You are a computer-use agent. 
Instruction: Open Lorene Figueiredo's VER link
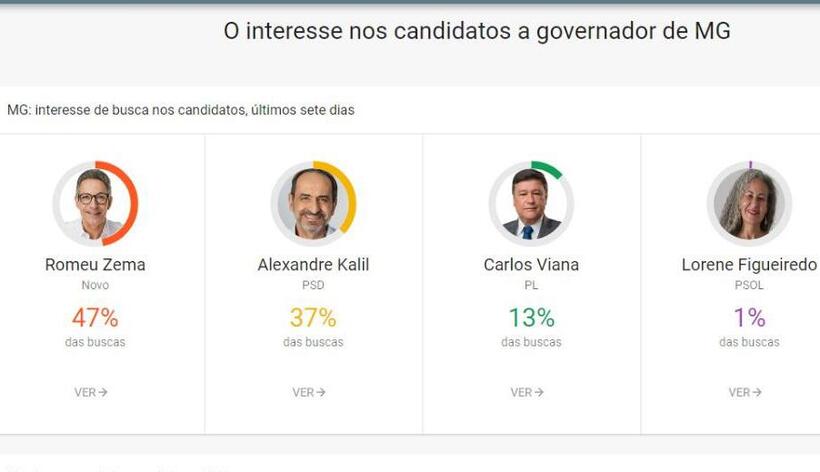pos(745,392)
